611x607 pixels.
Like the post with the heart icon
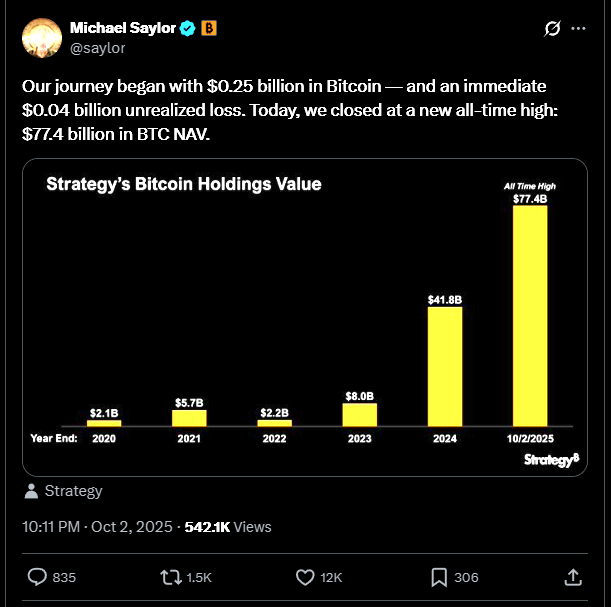pyautogui.click(x=306, y=577)
